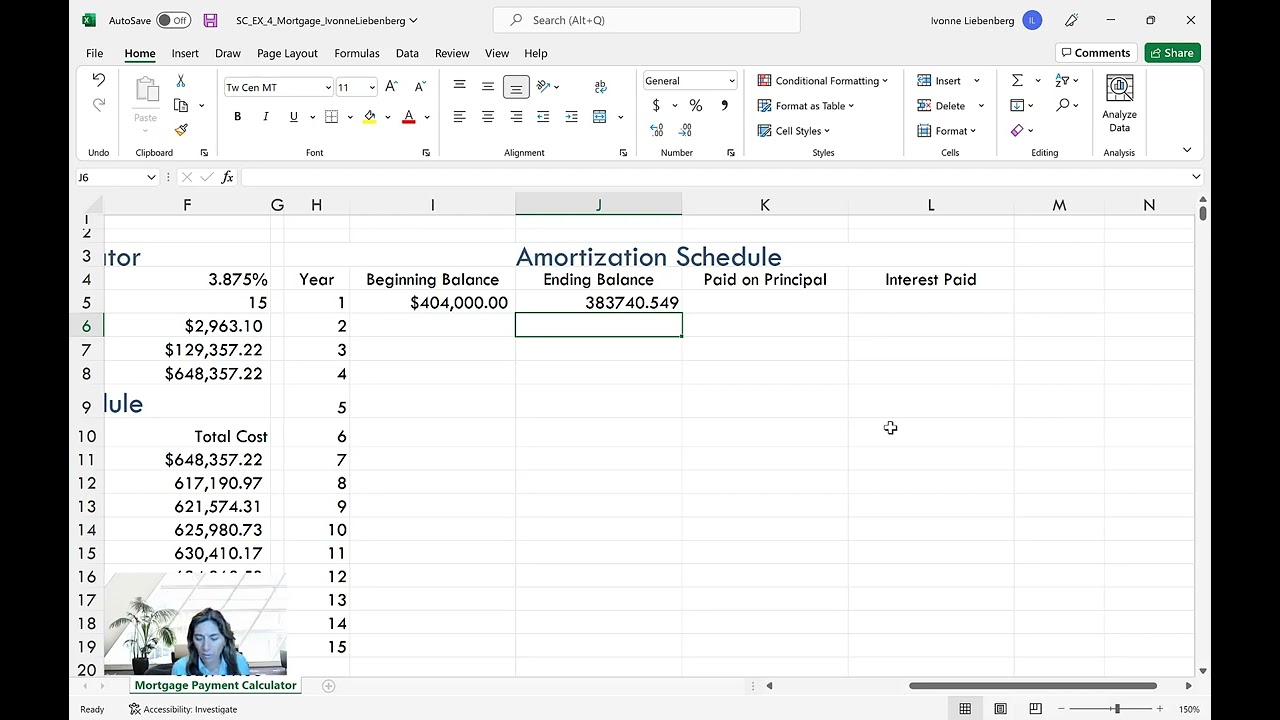
Task: Apply italic formatting
Action: [265, 117]
